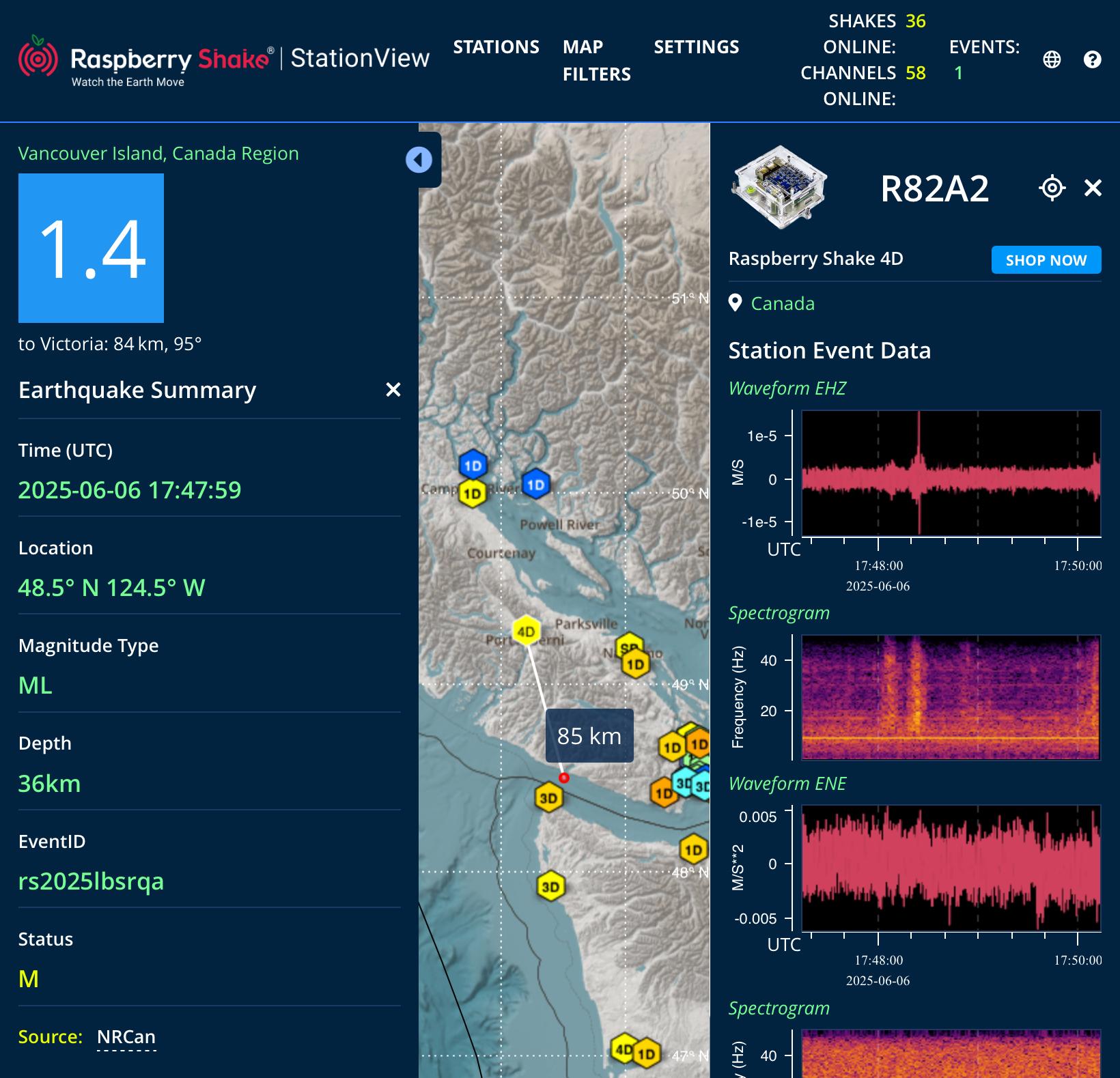Open the SETTINGS menu
The height and width of the screenshot is (1078, 1120).
click(x=696, y=47)
